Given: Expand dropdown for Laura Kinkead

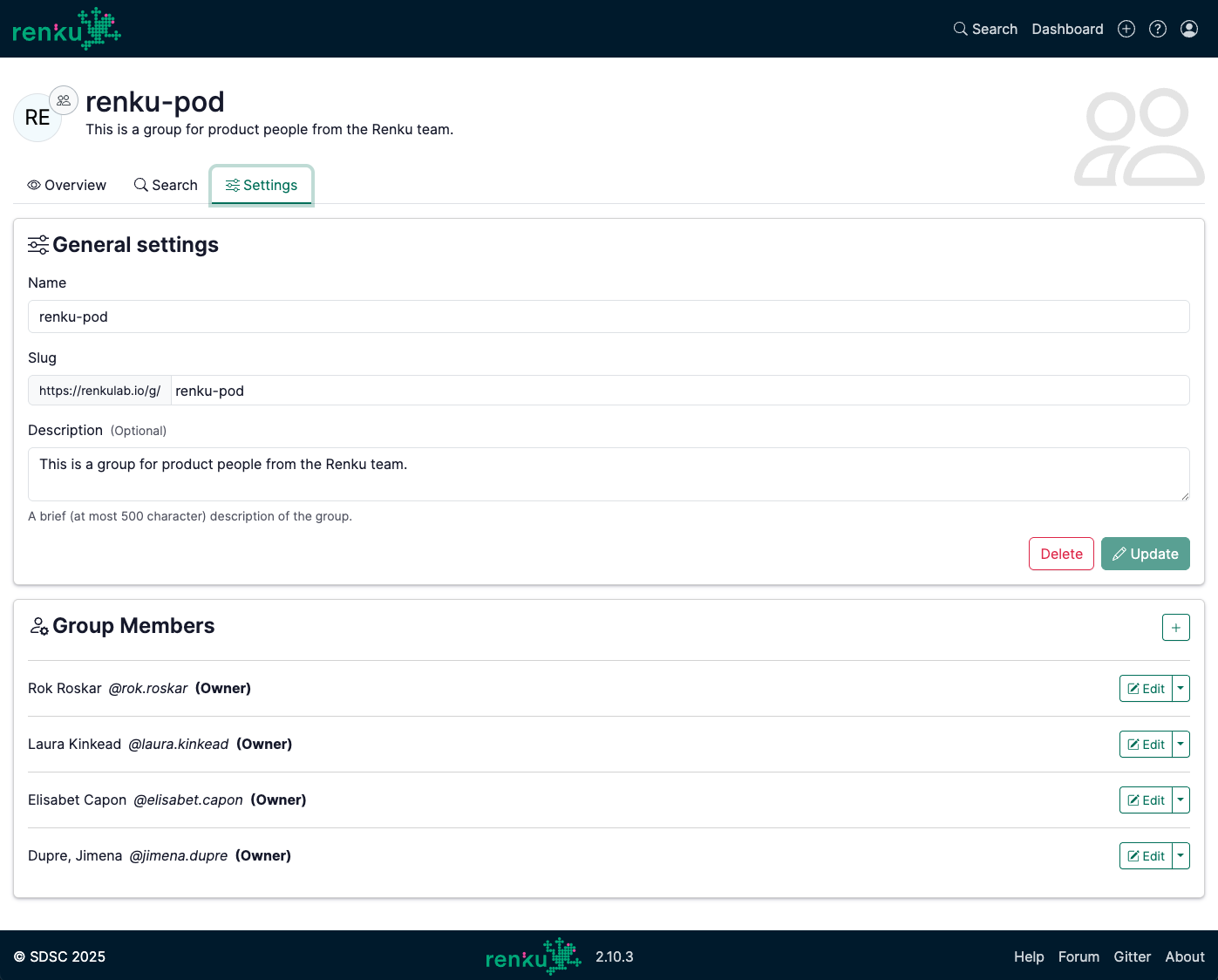Looking at the screenshot, I should point(1181,745).
